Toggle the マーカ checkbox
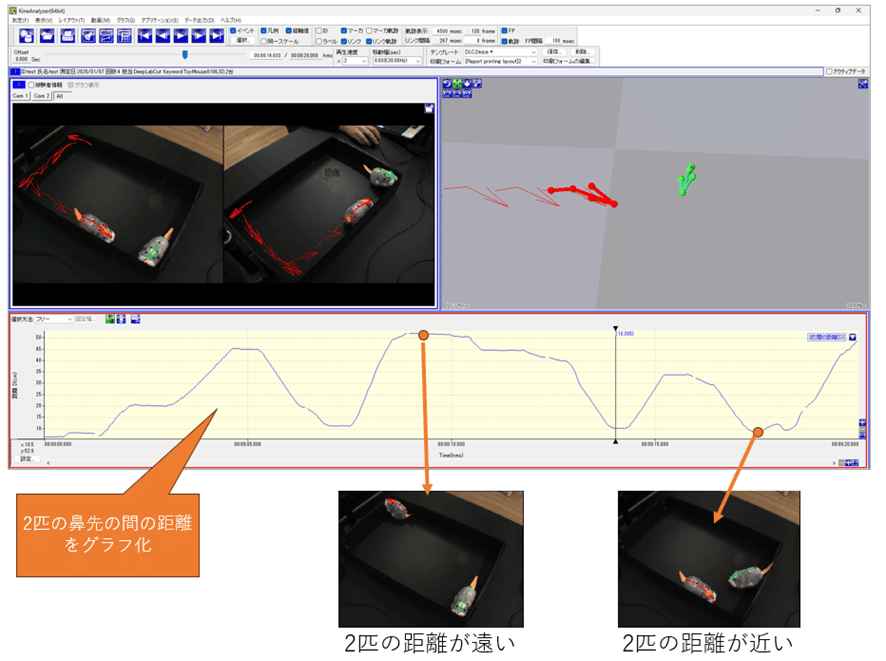The image size is (886, 661). [344, 31]
